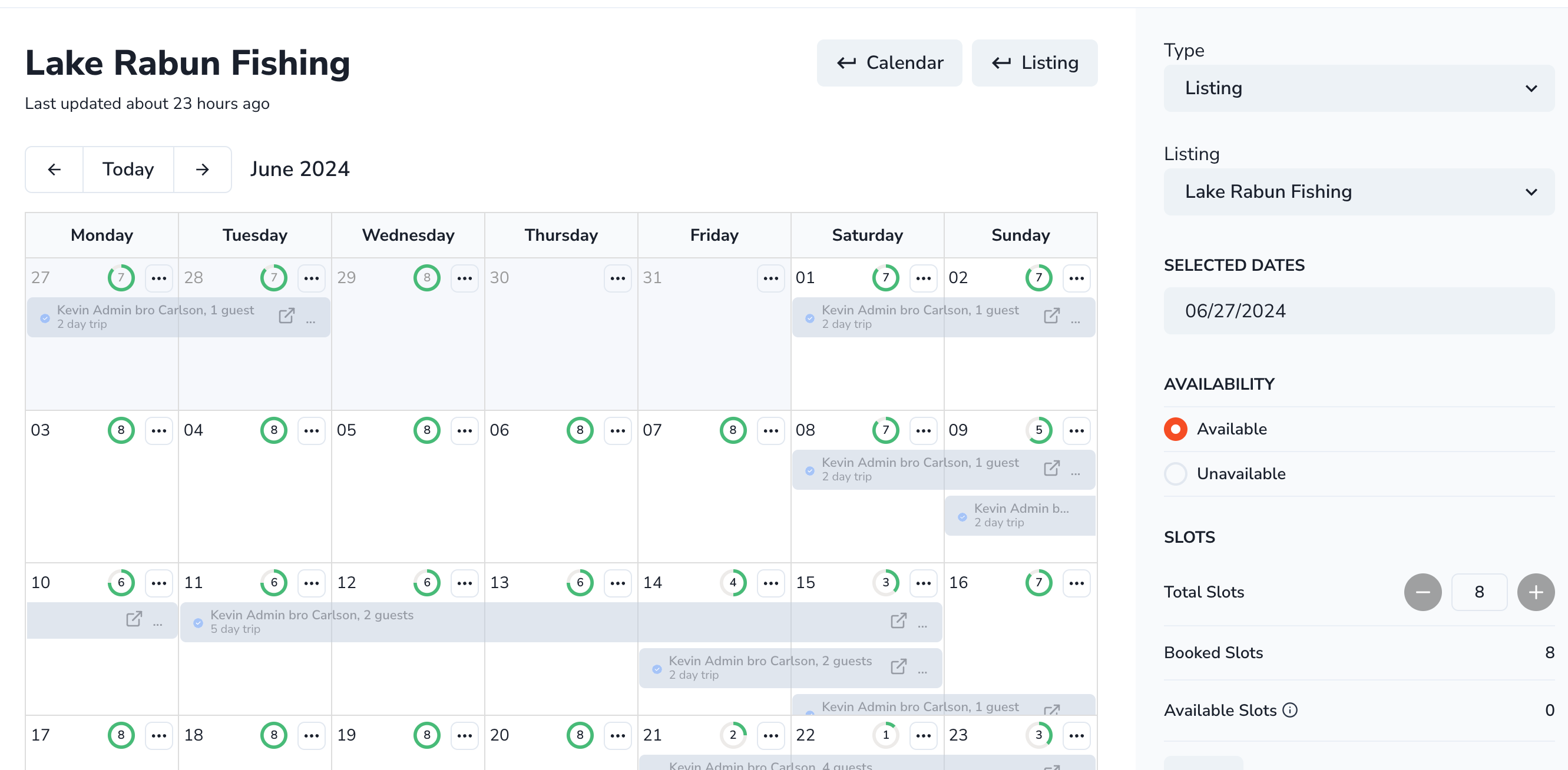Image resolution: width=1568 pixels, height=770 pixels.
Task: Select the June 13 date number
Action: click(499, 583)
